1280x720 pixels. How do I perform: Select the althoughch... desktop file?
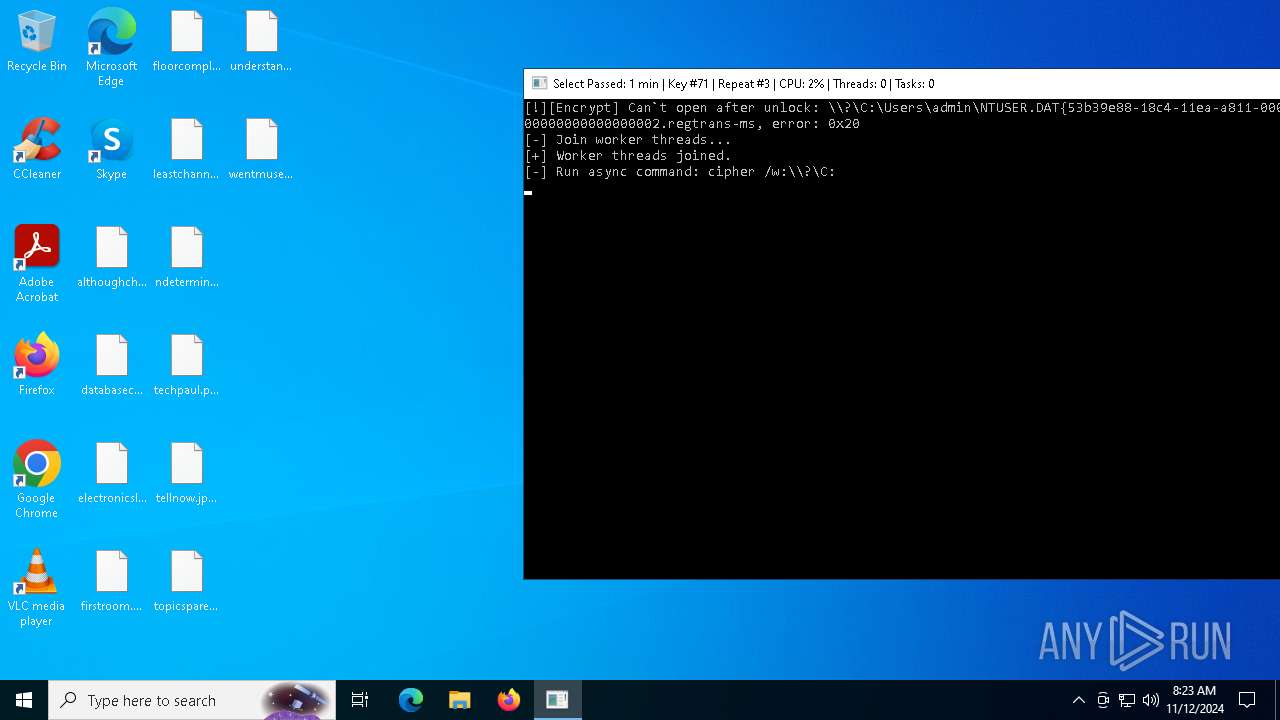[112, 258]
